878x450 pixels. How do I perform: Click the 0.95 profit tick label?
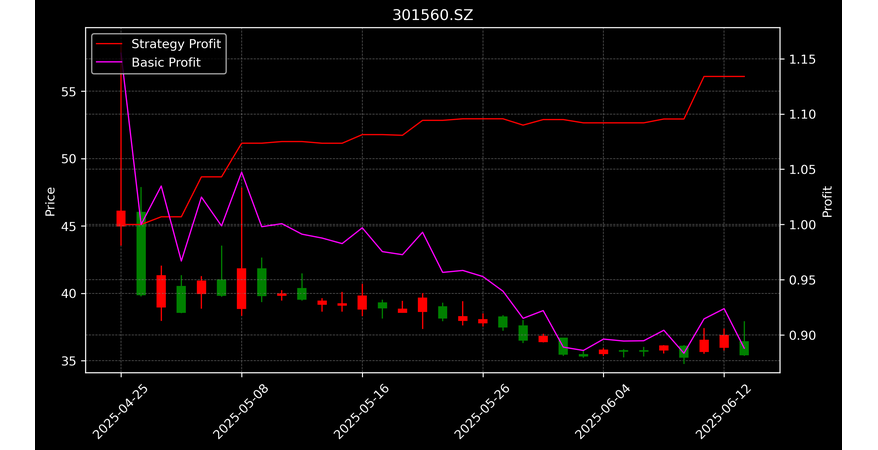point(802,280)
